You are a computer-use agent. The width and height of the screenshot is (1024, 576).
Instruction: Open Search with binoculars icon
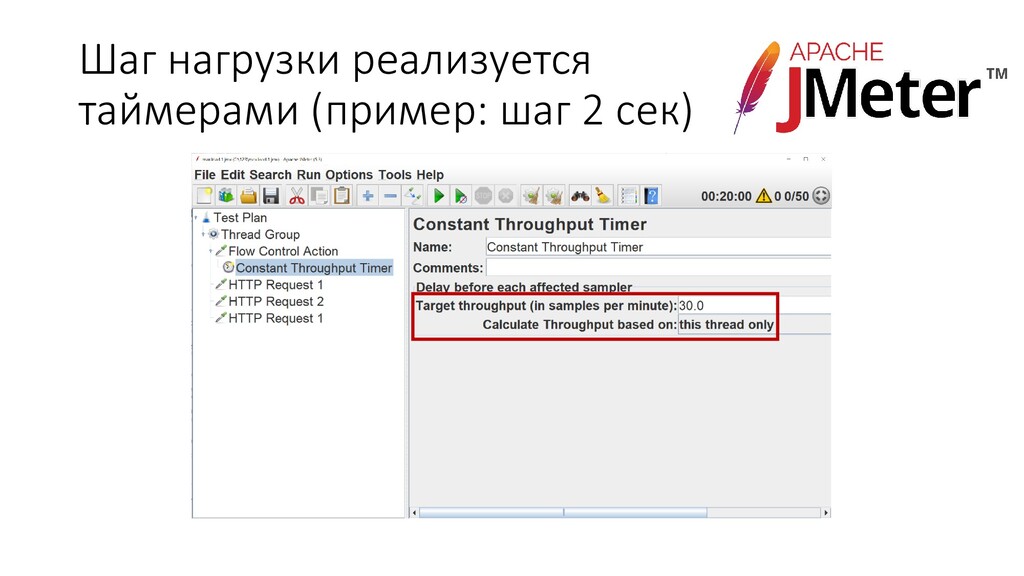pos(580,196)
